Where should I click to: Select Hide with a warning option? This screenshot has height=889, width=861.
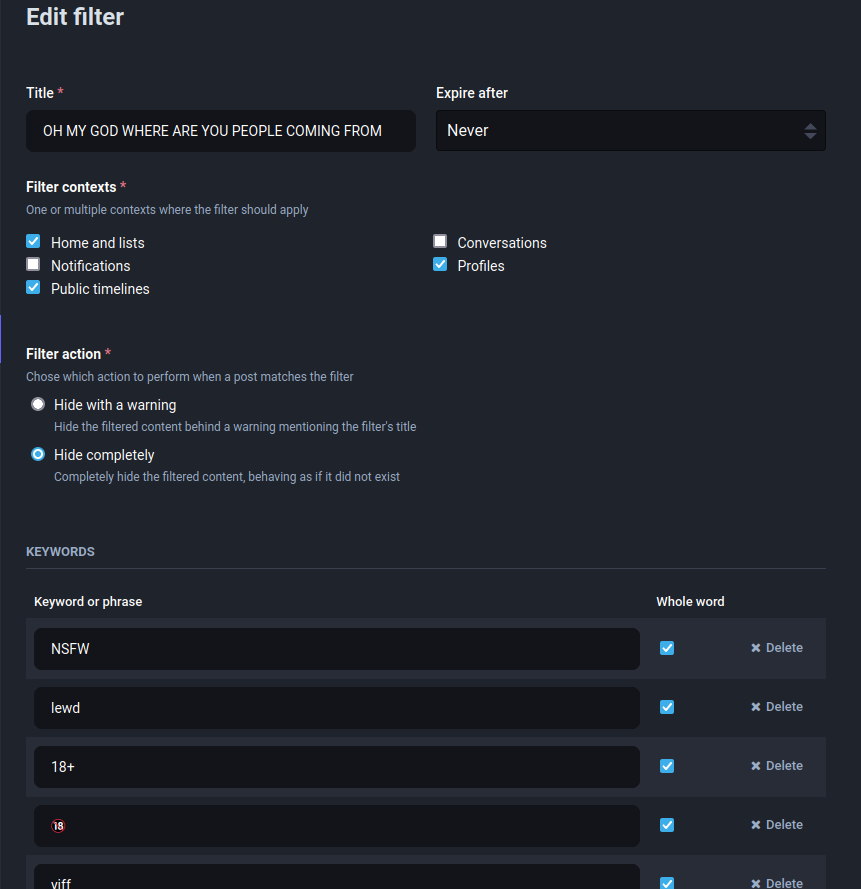point(38,405)
